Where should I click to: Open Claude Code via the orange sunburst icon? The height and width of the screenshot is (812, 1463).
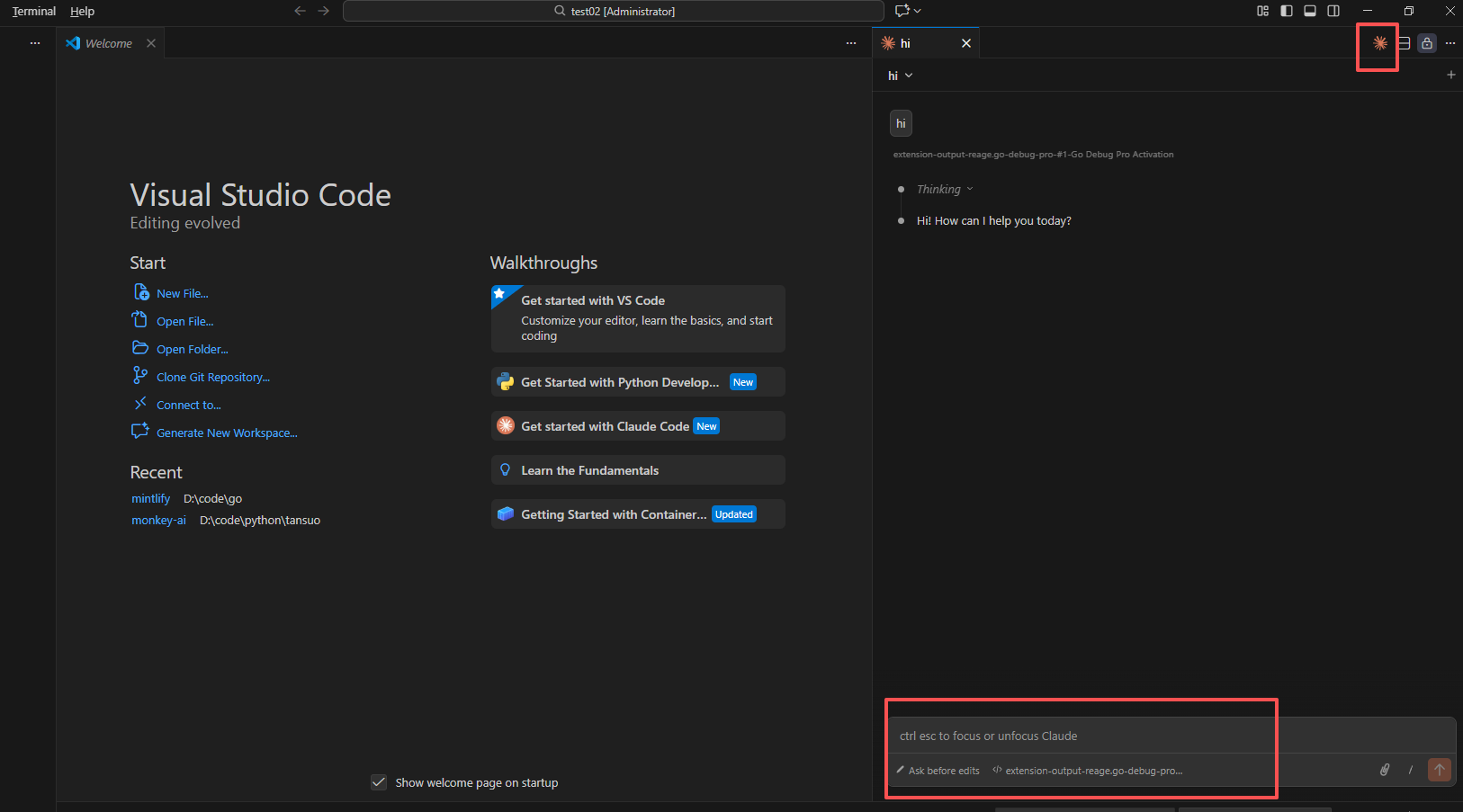[x=1378, y=42]
